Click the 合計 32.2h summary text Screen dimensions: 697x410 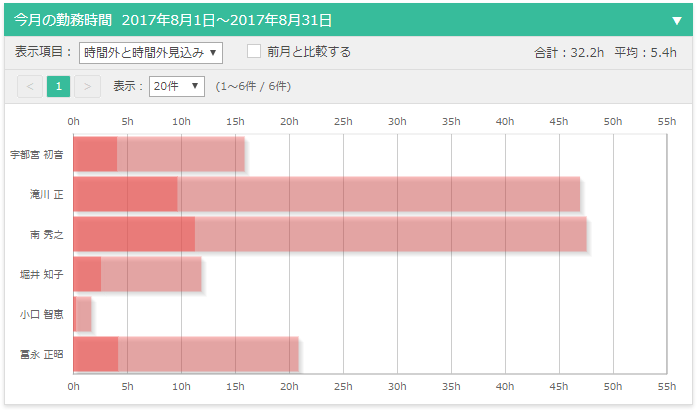pyautogui.click(x=569, y=52)
